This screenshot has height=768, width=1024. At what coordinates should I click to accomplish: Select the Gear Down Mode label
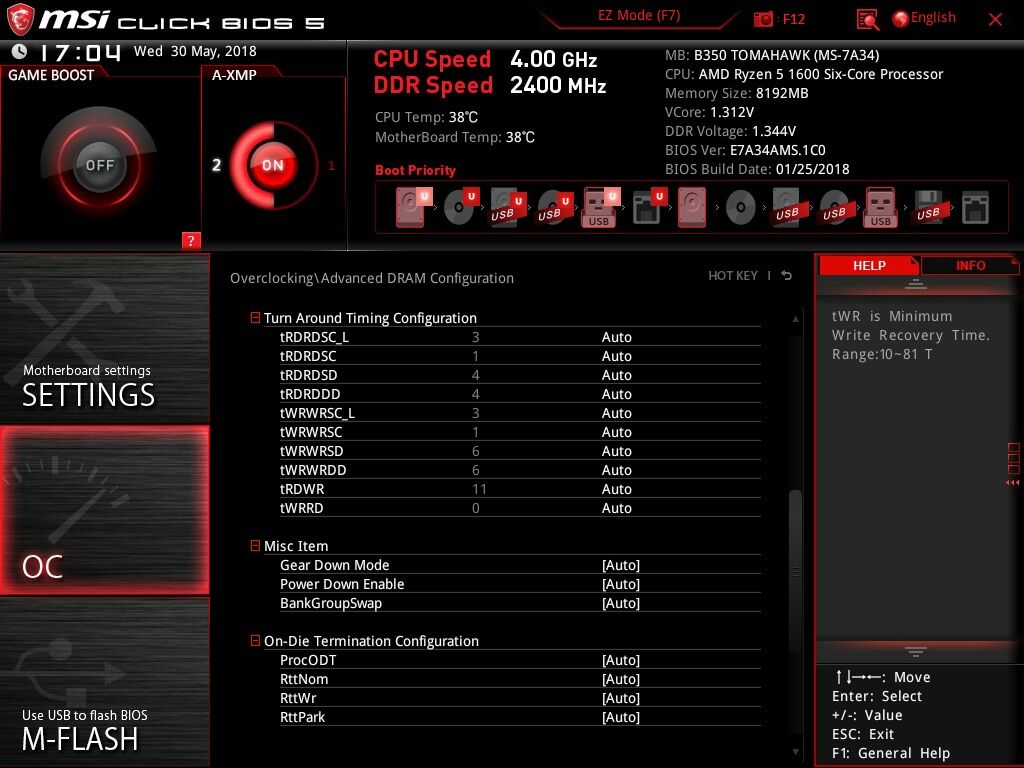point(334,565)
